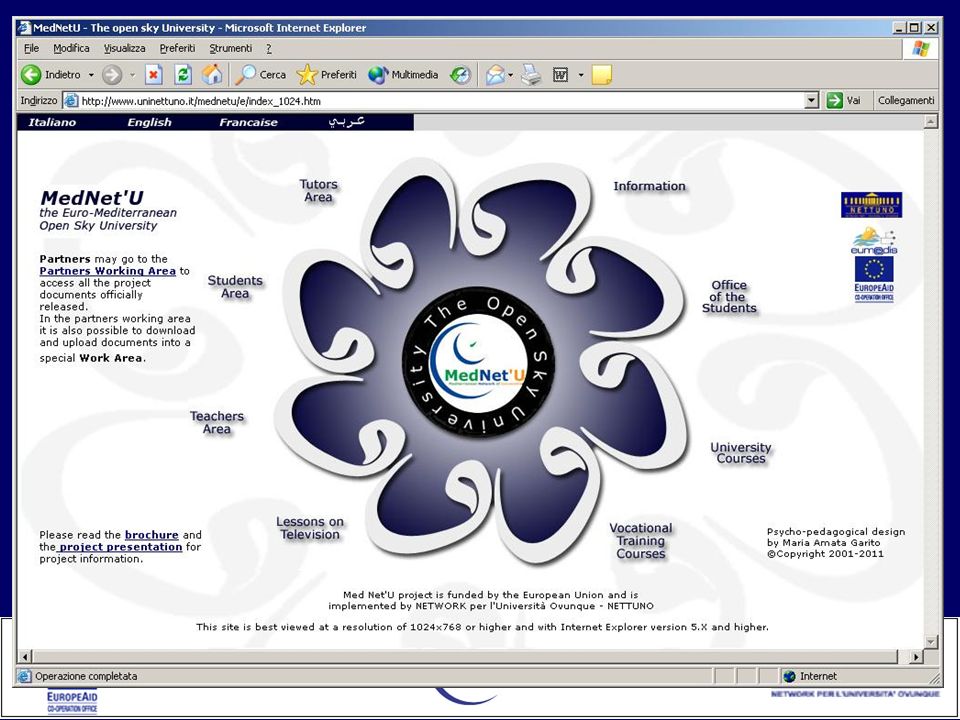The image size is (960, 720).
Task: Open the forward button history dropdown arrow
Action: point(132,75)
